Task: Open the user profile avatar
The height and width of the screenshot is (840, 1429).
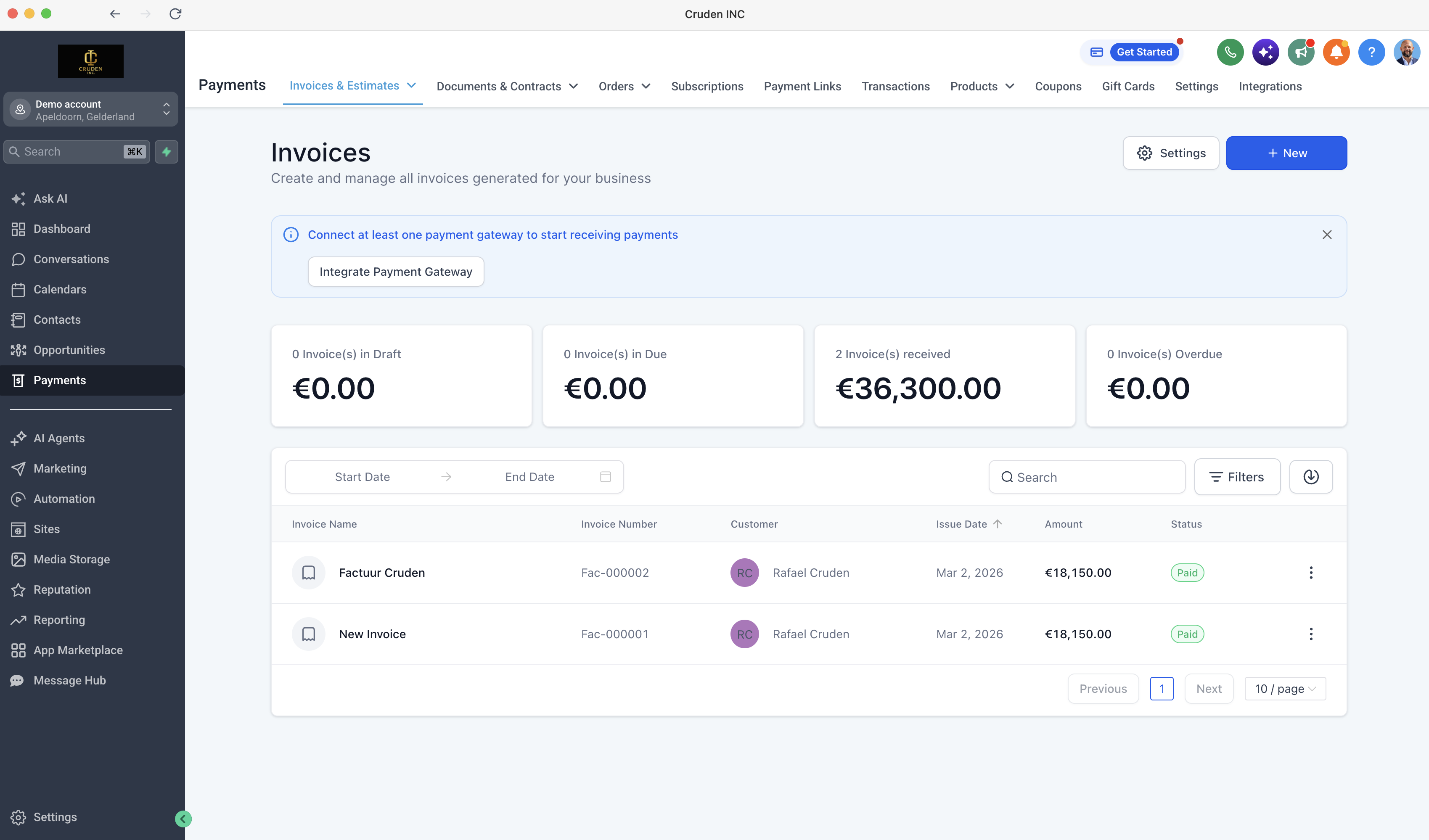Action: 1406,53
